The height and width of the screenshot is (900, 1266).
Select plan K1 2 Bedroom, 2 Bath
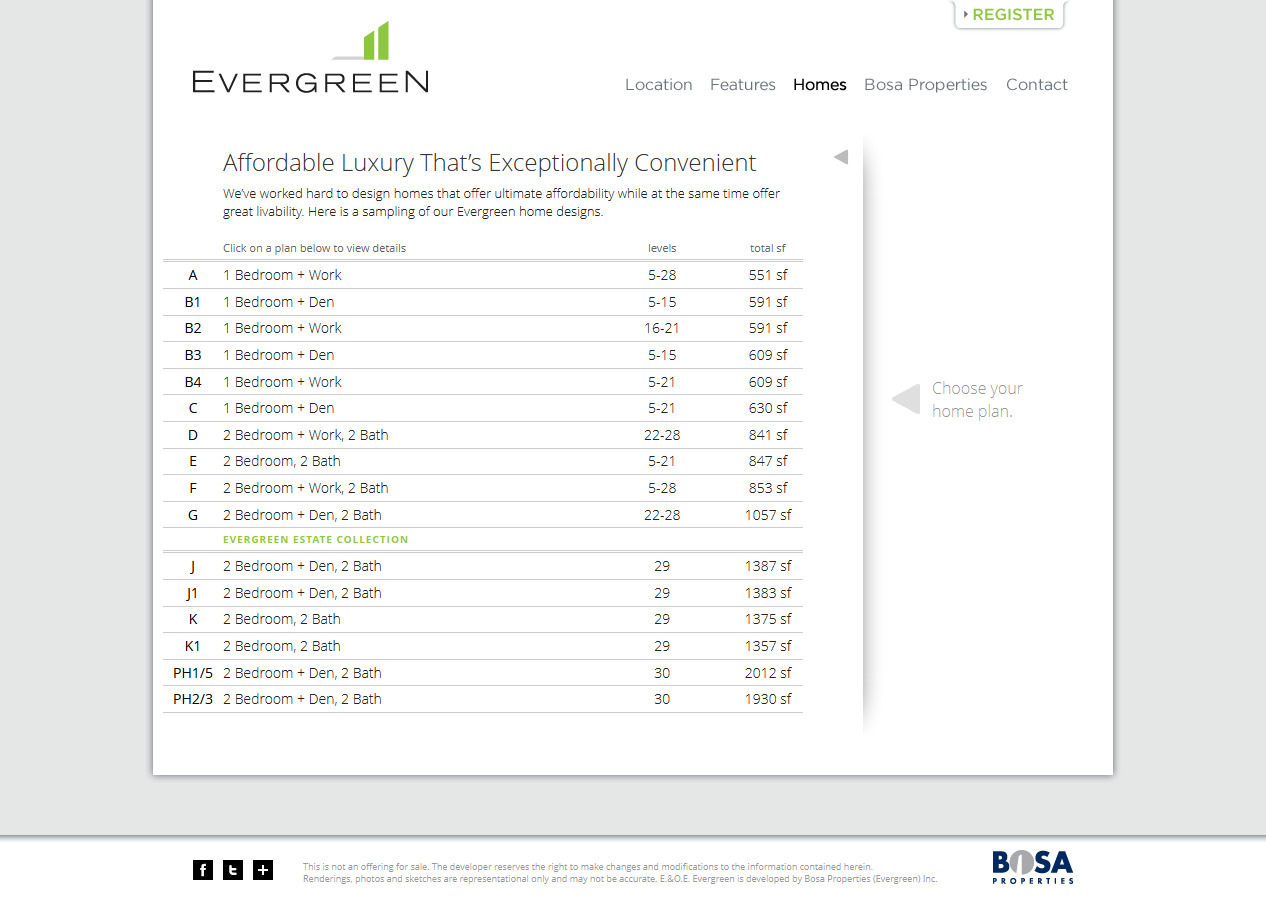483,646
